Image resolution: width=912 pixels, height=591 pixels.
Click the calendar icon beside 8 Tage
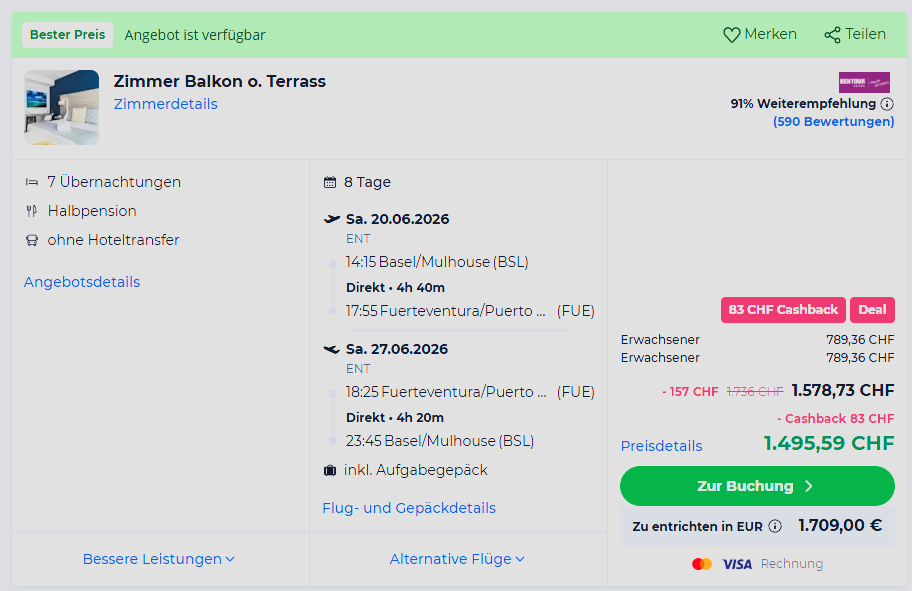point(330,183)
